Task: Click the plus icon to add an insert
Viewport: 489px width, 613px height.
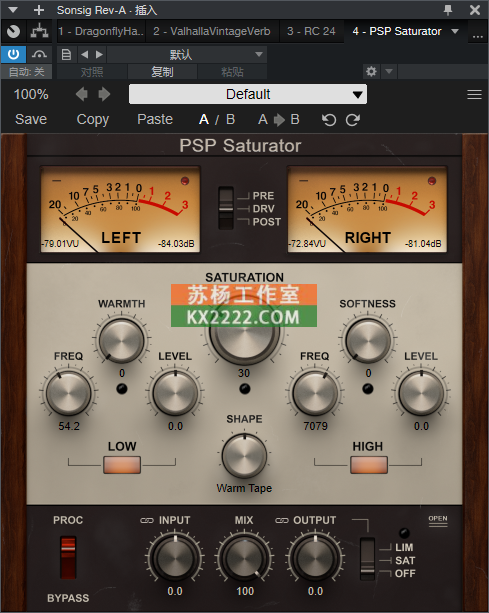Action: tap(39, 10)
